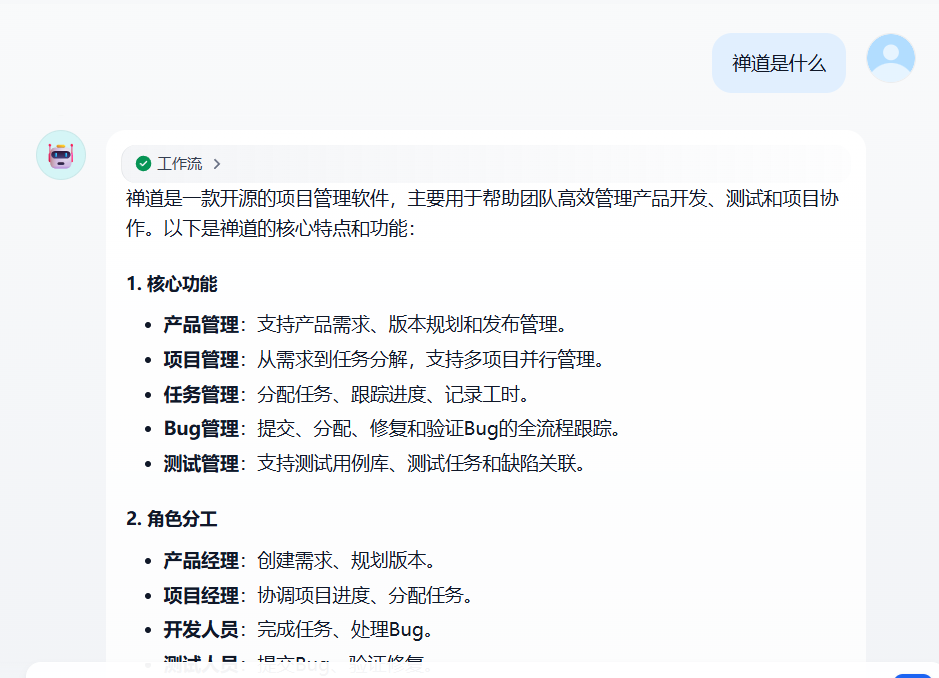Screen dimensions: 939x678
Task: Click the text 分配任务、跟踪进度、记录工时
Action: pos(393,394)
